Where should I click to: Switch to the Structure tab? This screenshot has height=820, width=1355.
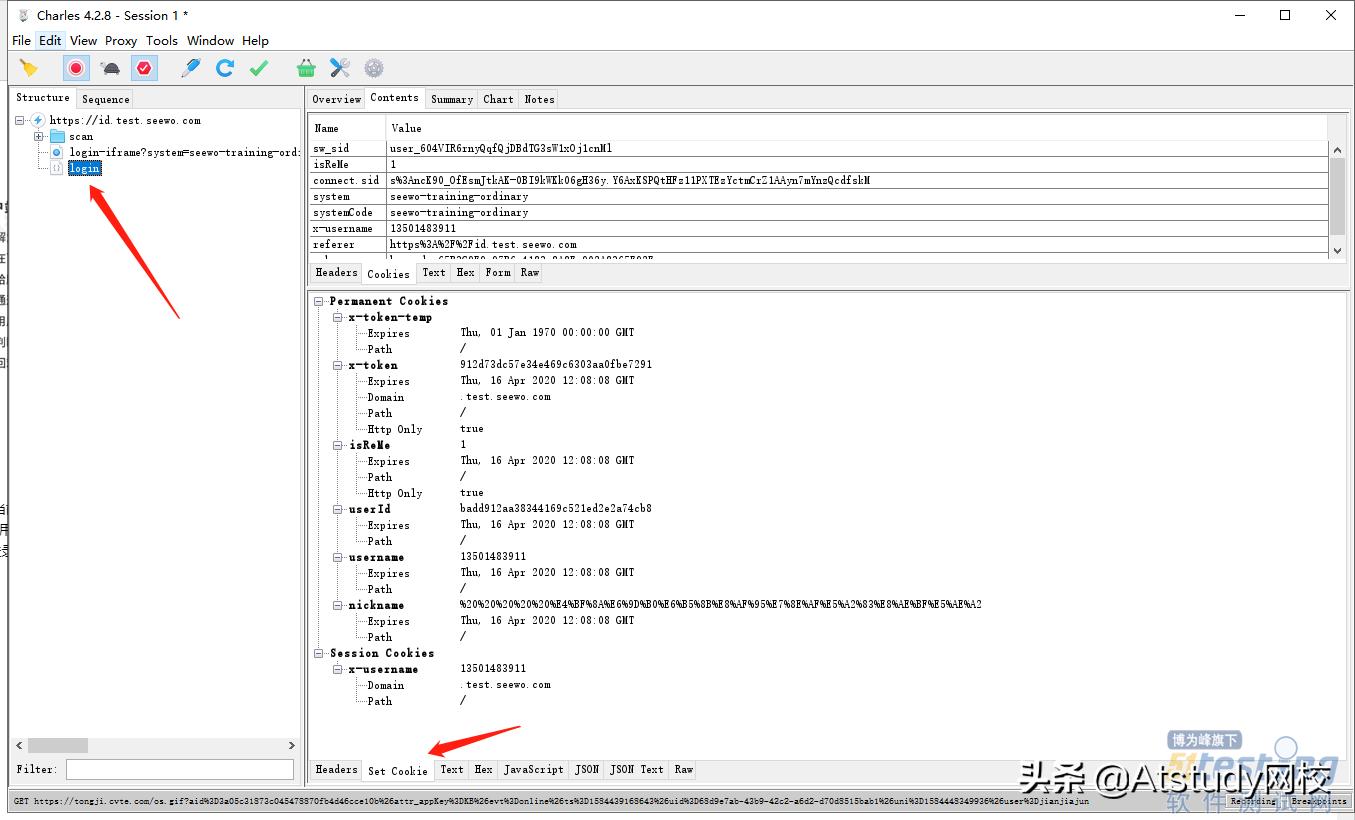[43, 98]
